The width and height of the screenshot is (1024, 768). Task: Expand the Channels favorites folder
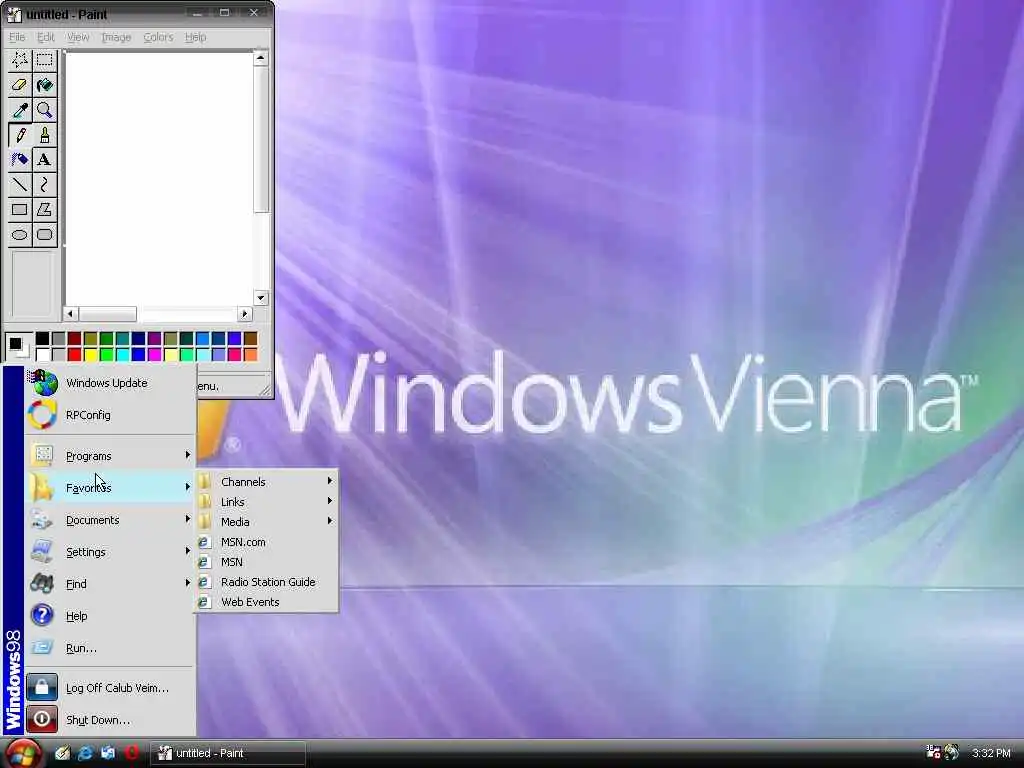click(266, 482)
